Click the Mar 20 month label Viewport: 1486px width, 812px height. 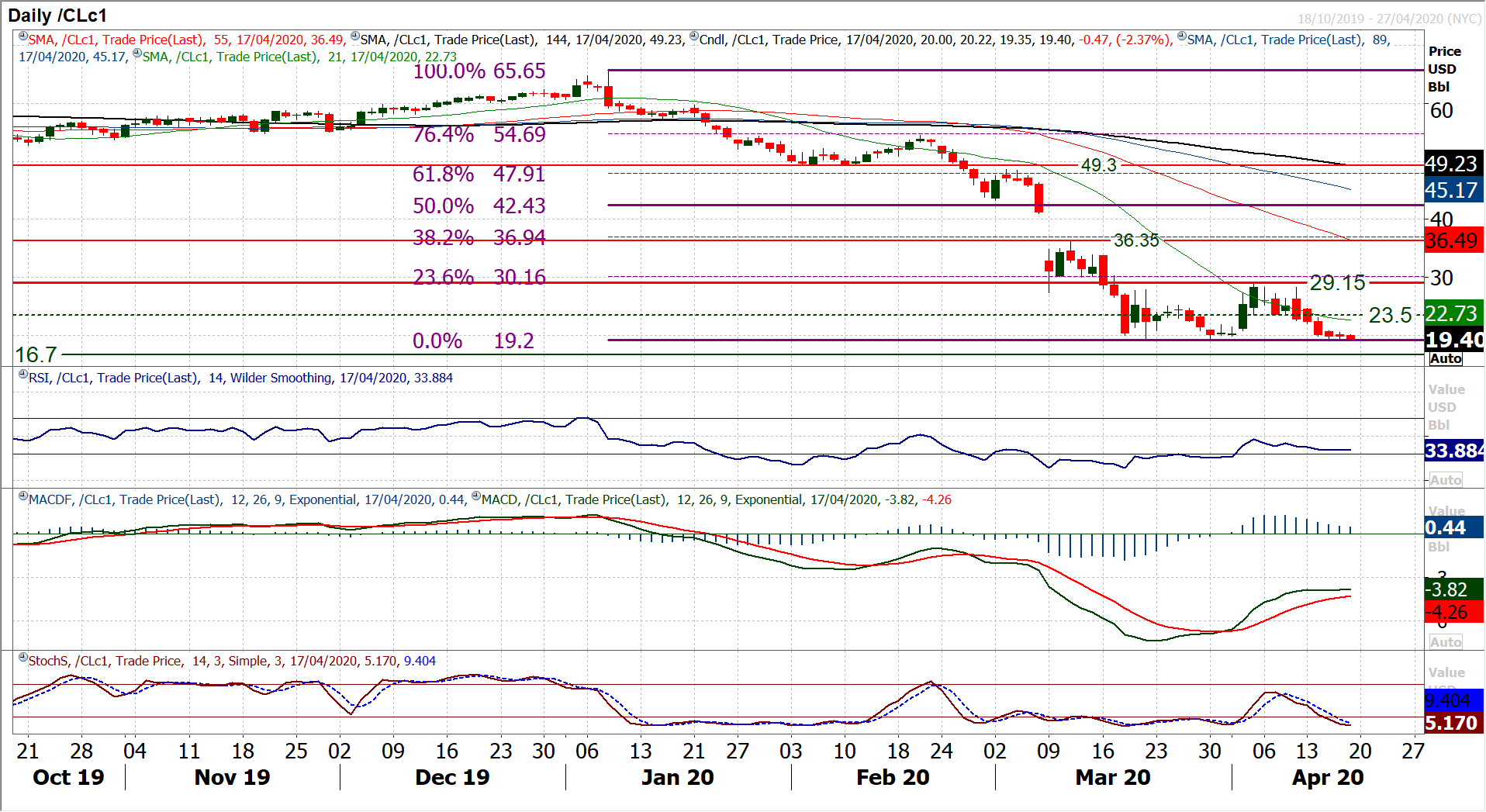pyautogui.click(x=1113, y=778)
